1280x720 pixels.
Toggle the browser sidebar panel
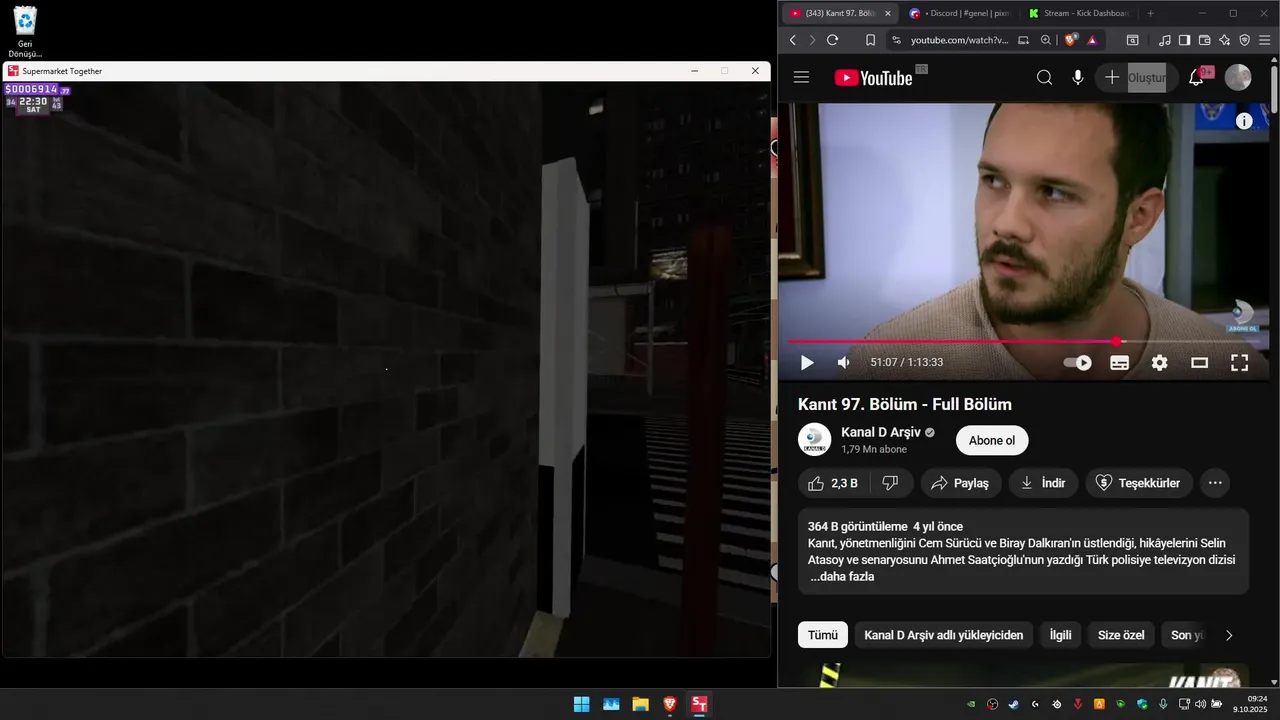pyautogui.click(x=1184, y=40)
